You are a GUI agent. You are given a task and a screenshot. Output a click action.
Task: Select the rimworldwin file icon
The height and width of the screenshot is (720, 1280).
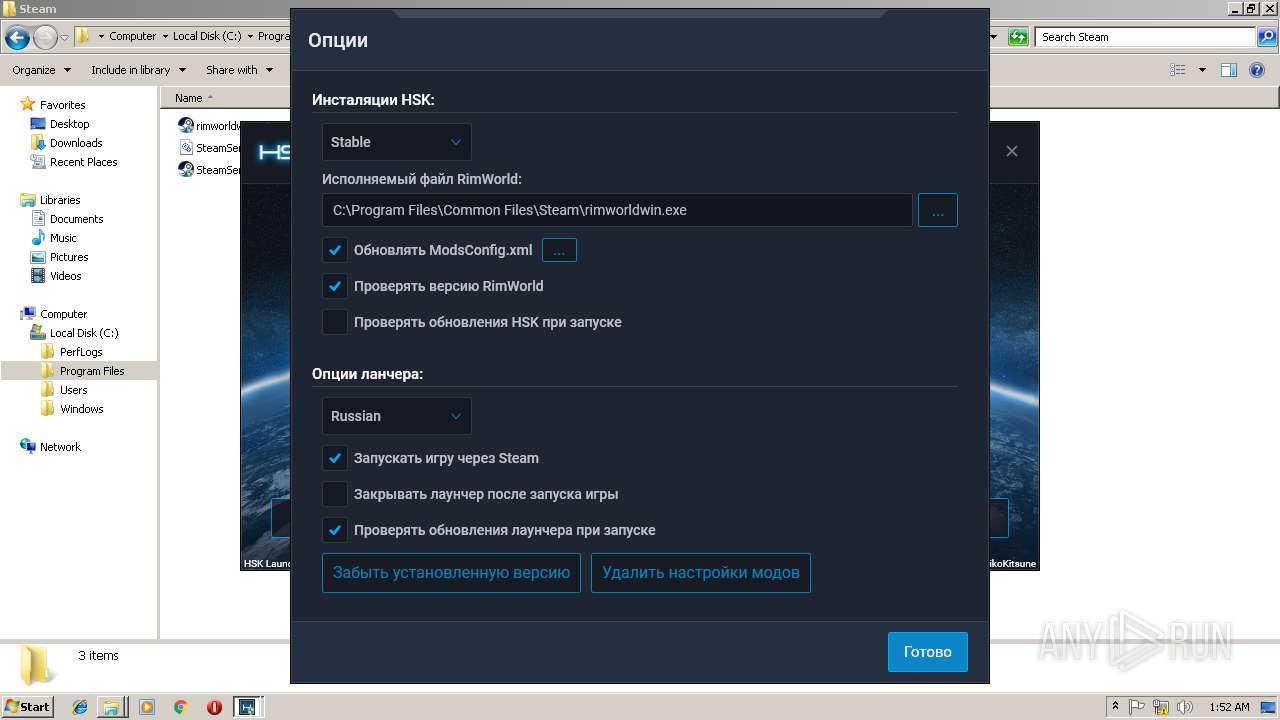tap(186, 126)
